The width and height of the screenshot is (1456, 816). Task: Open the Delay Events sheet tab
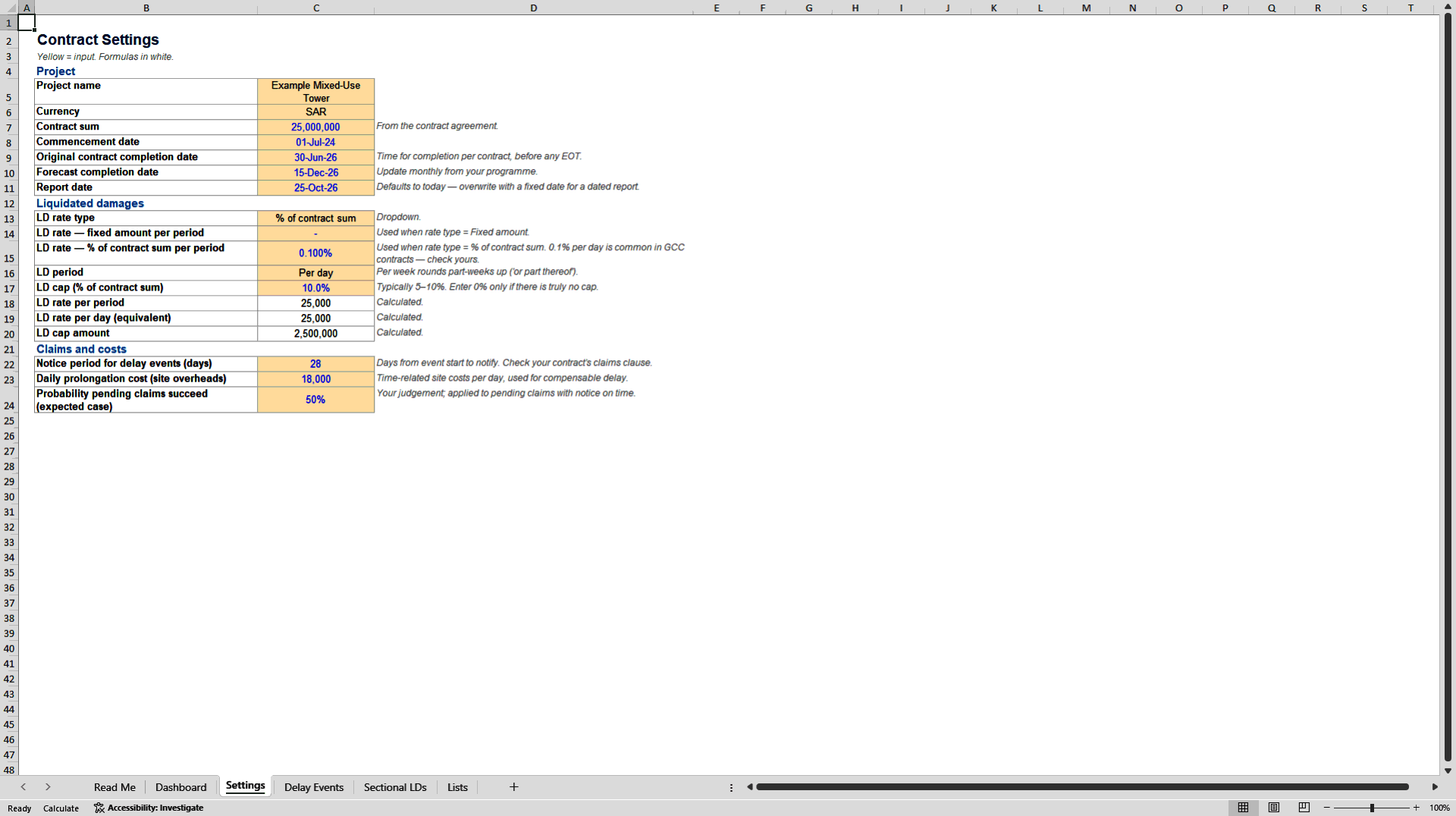point(314,787)
